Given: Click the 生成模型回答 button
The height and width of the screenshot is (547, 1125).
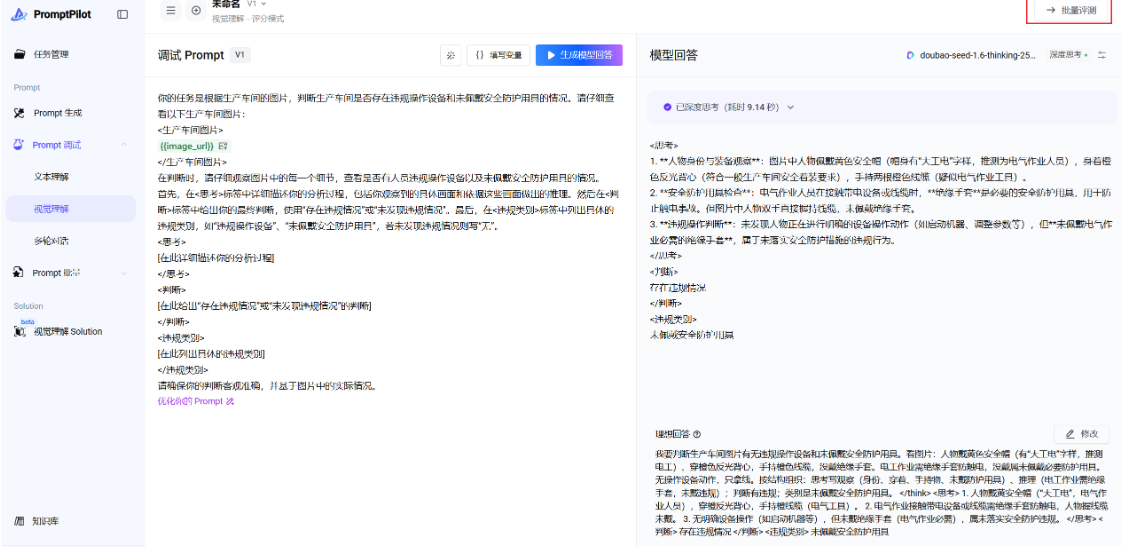Looking at the screenshot, I should 579,55.
